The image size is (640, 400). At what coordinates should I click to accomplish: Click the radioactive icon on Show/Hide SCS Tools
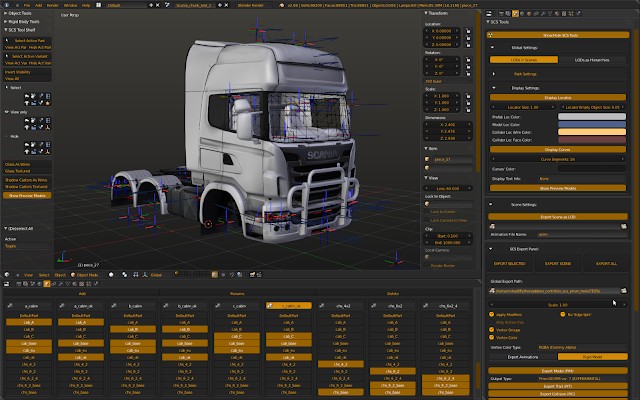[490, 35]
